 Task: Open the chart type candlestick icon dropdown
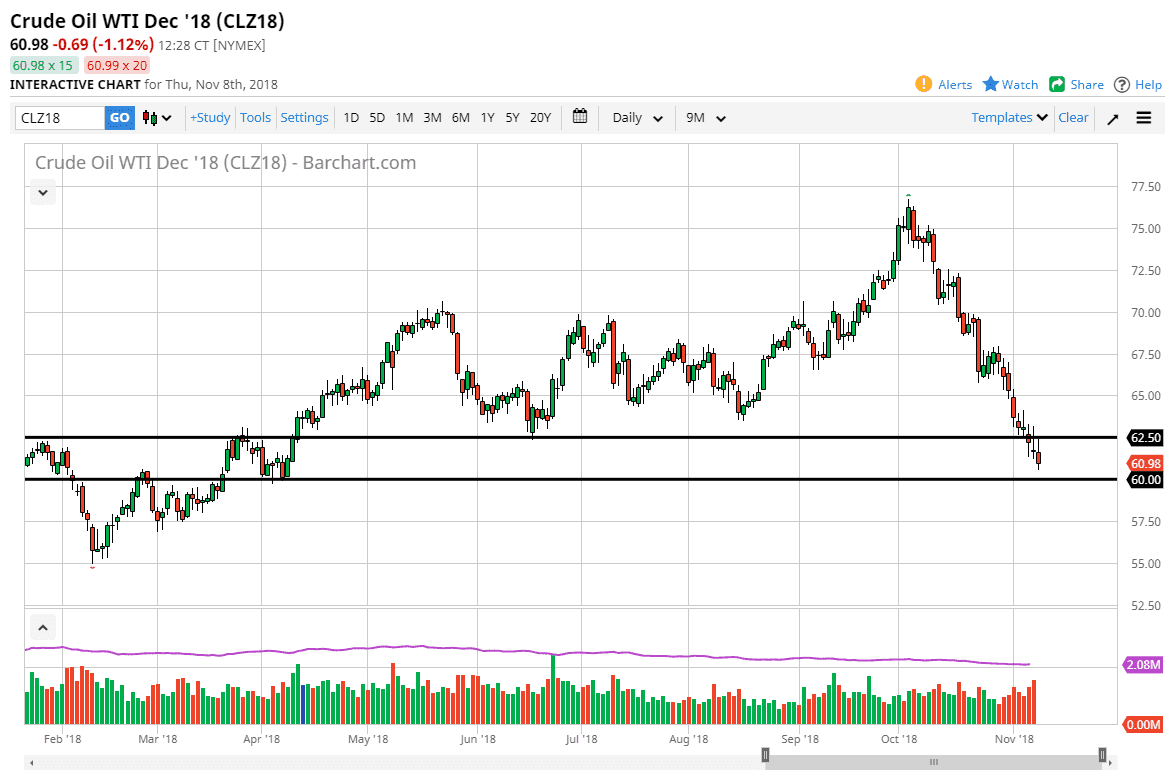155,117
